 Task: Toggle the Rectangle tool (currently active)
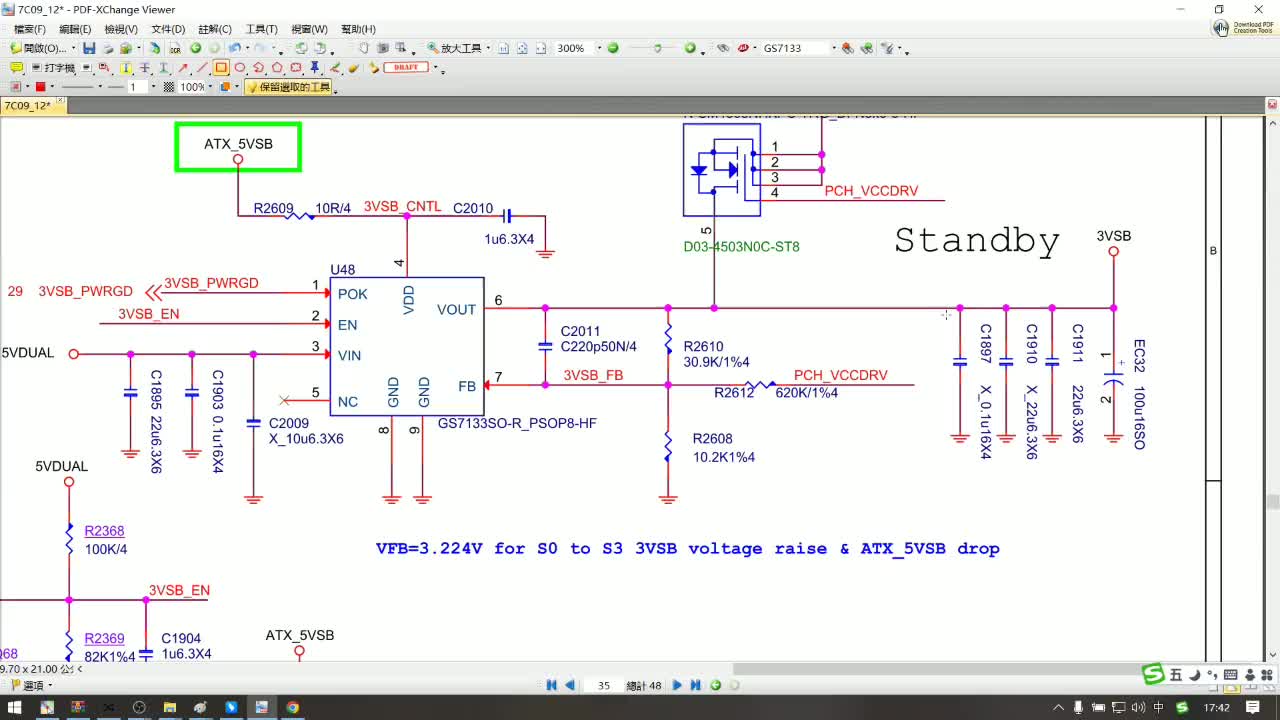pos(221,68)
